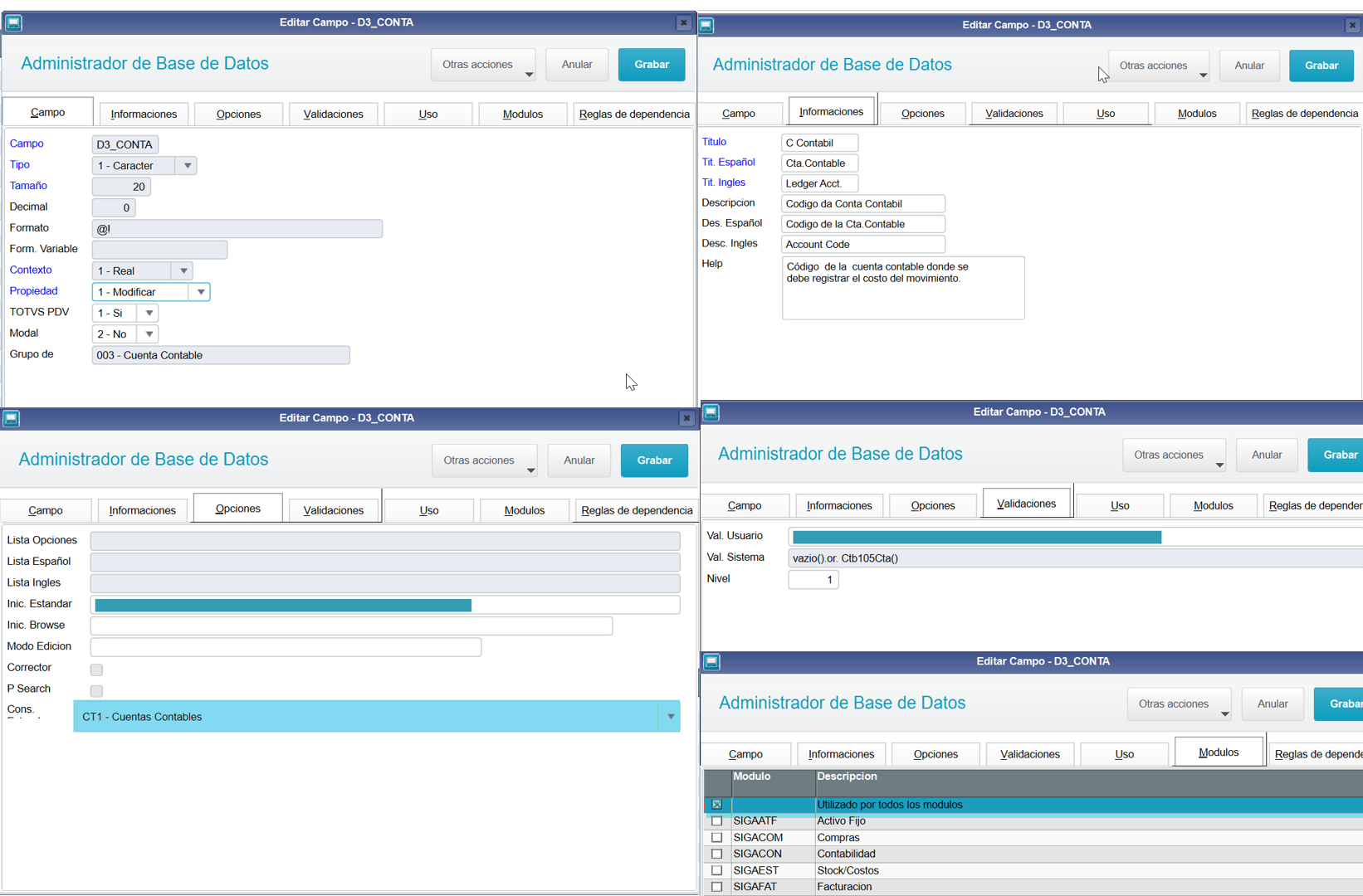Close the top-left Editar Campo window
Image resolution: width=1363 pixels, height=896 pixels.
683,23
